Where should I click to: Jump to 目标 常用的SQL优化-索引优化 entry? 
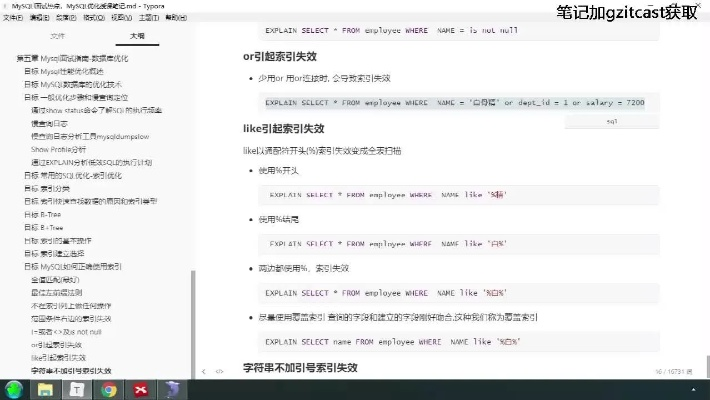click(73, 176)
